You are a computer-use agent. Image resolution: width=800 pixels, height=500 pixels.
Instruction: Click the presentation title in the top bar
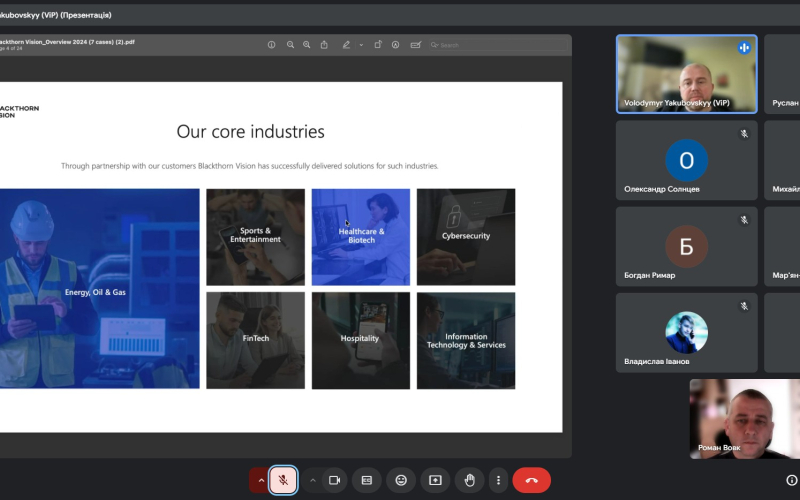pyautogui.click(x=56, y=15)
